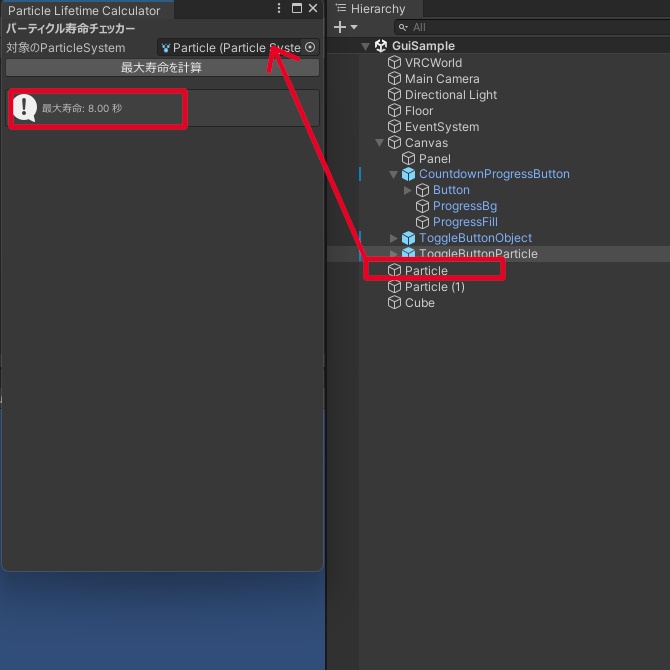Click the info icon in the result box
The height and width of the screenshot is (670, 670).
pos(25,108)
